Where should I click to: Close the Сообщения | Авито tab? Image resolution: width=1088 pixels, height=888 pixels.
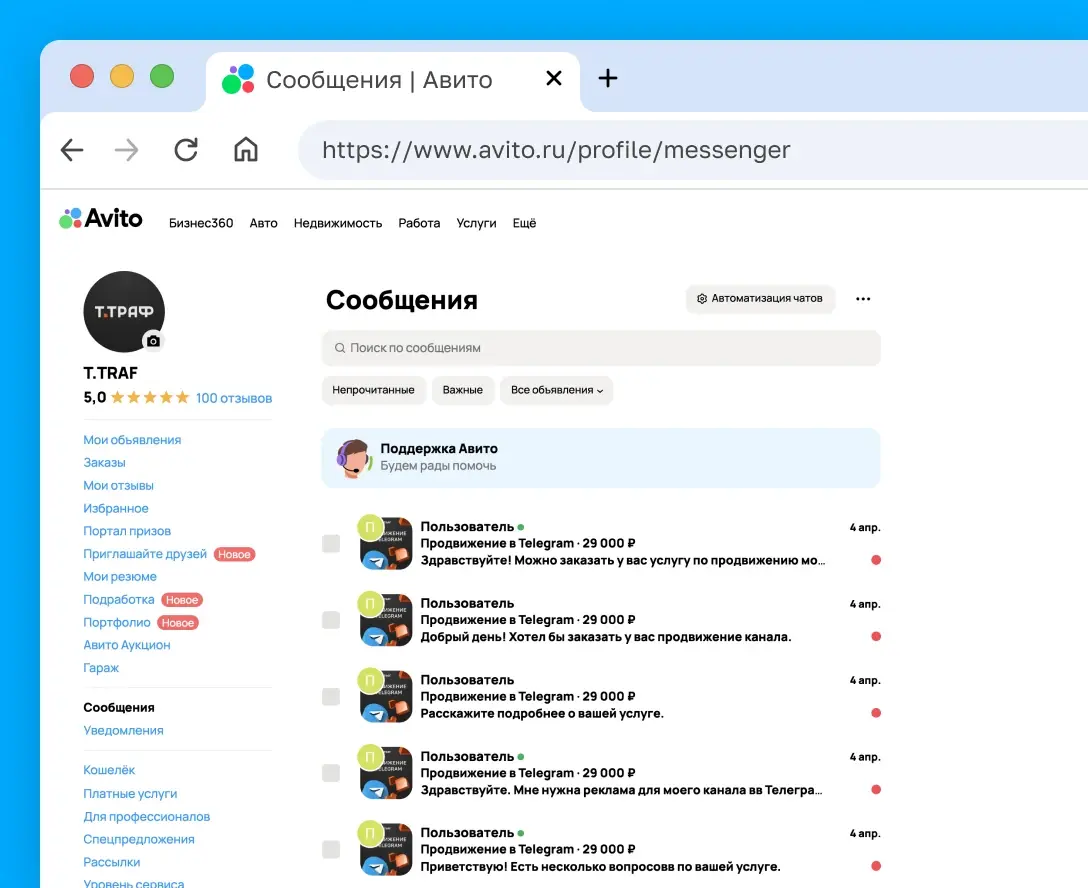point(554,78)
